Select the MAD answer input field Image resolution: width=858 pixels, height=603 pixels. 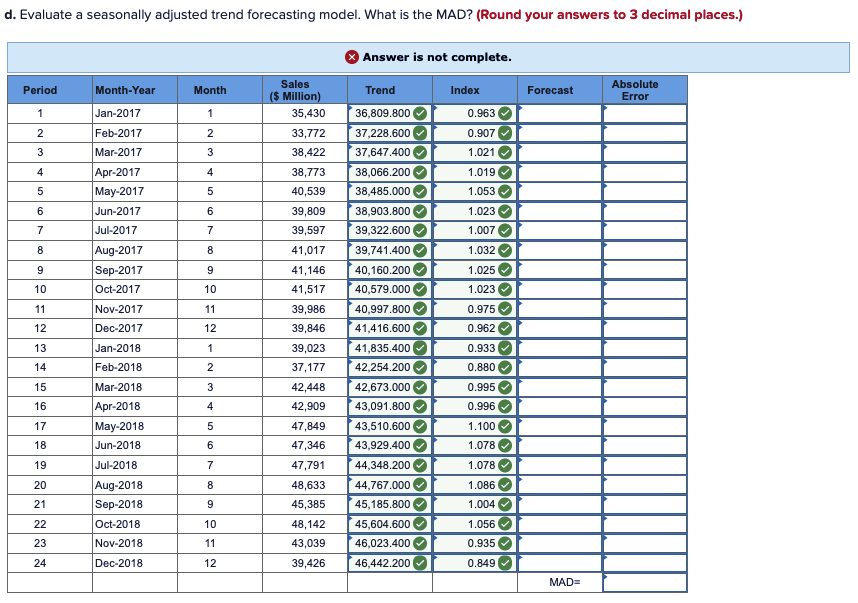tap(643, 581)
